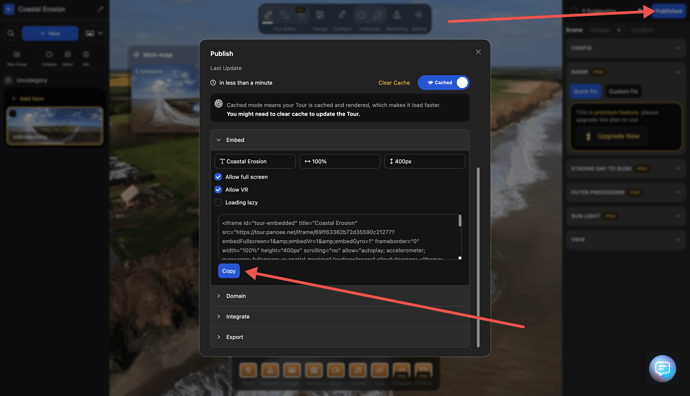Image resolution: width=690 pixels, height=396 pixels.
Task: Click the Publish dialog vertical scrollbar
Action: (478, 257)
